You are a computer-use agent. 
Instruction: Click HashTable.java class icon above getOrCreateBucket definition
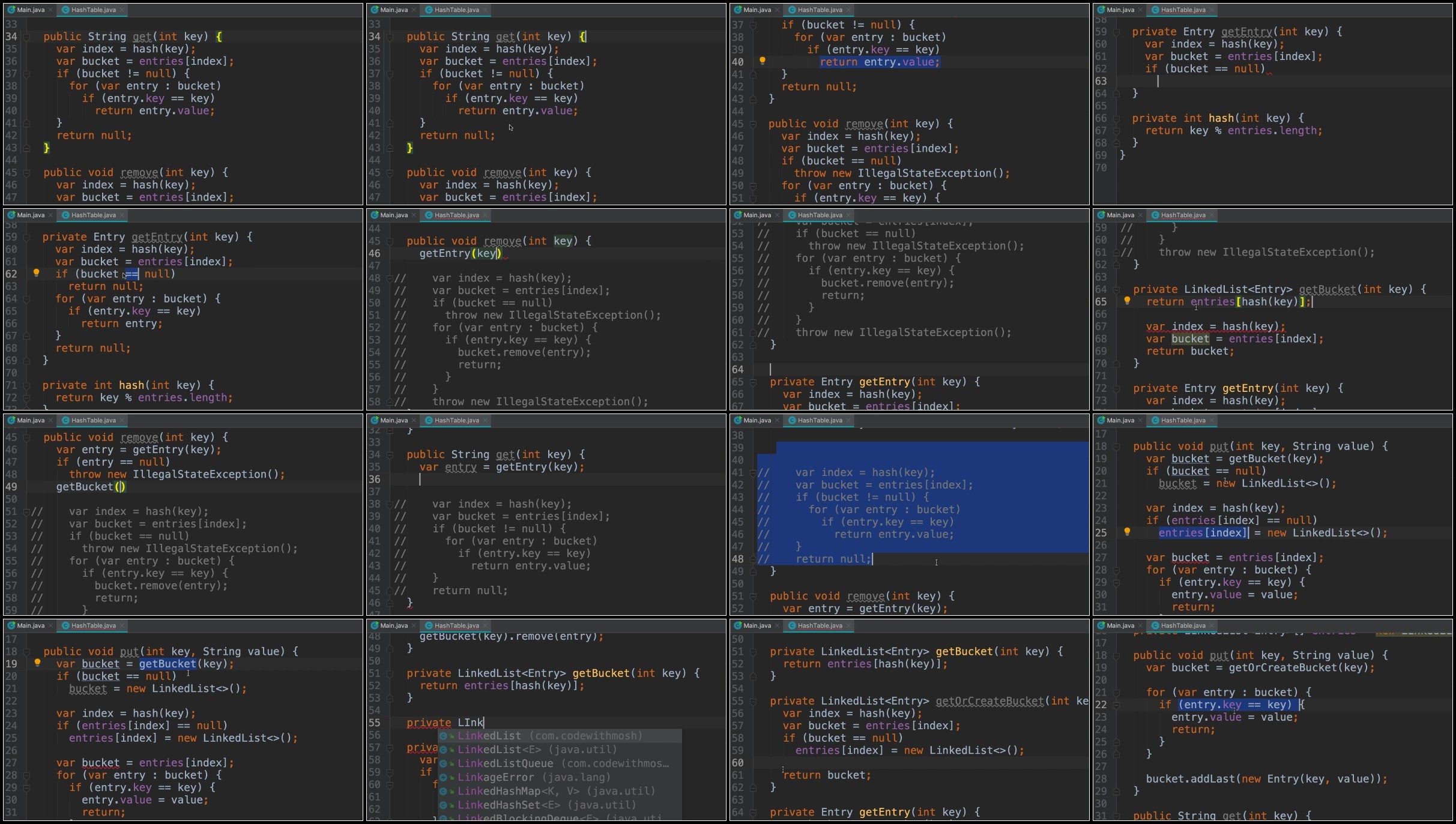(x=791, y=625)
